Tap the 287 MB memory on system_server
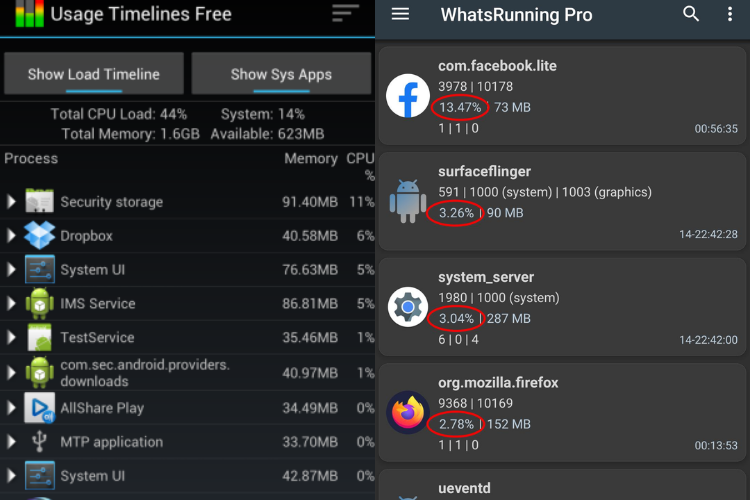This screenshot has height=500, width=750. [x=508, y=319]
